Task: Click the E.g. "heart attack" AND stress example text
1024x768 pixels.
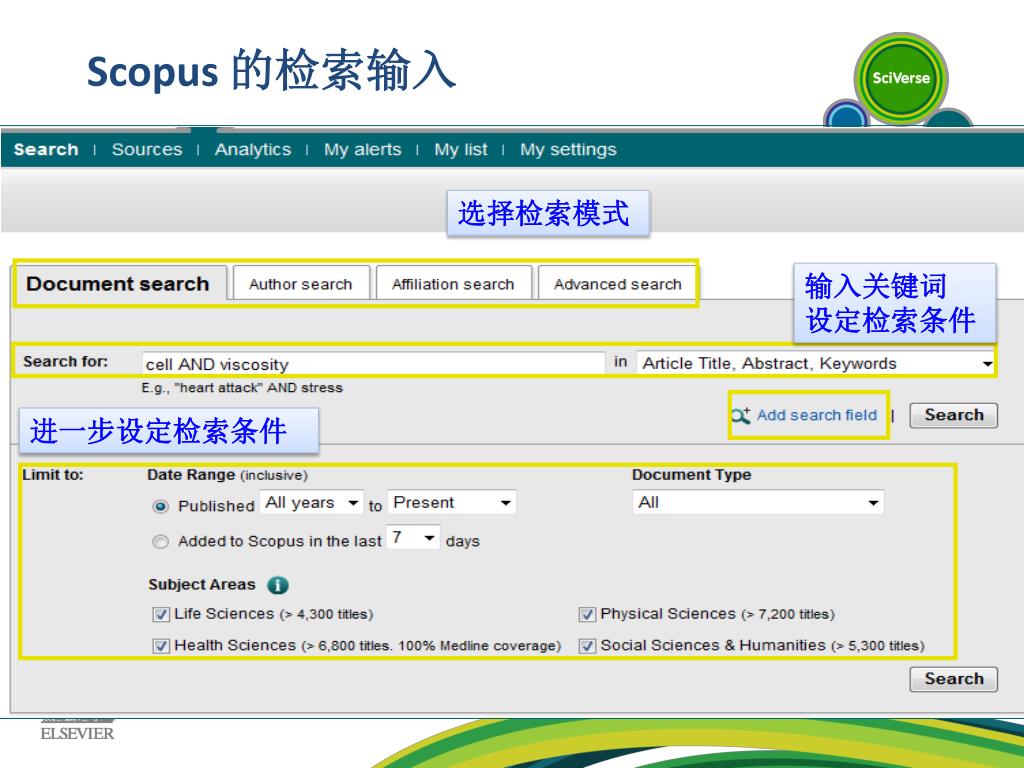Action: [x=242, y=388]
